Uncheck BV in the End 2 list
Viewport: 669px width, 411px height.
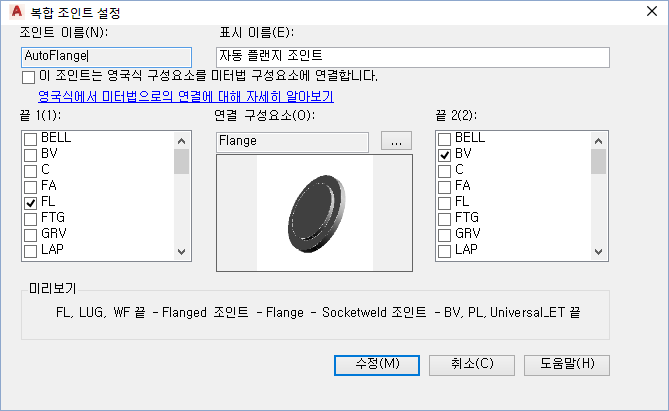tap(445, 155)
